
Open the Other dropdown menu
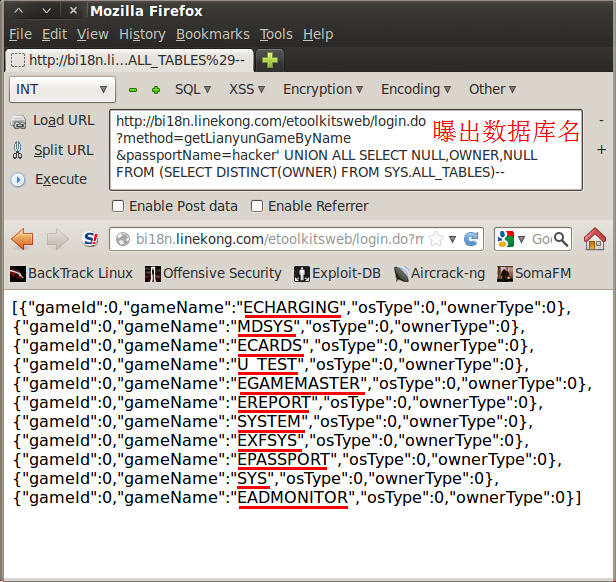[492, 90]
